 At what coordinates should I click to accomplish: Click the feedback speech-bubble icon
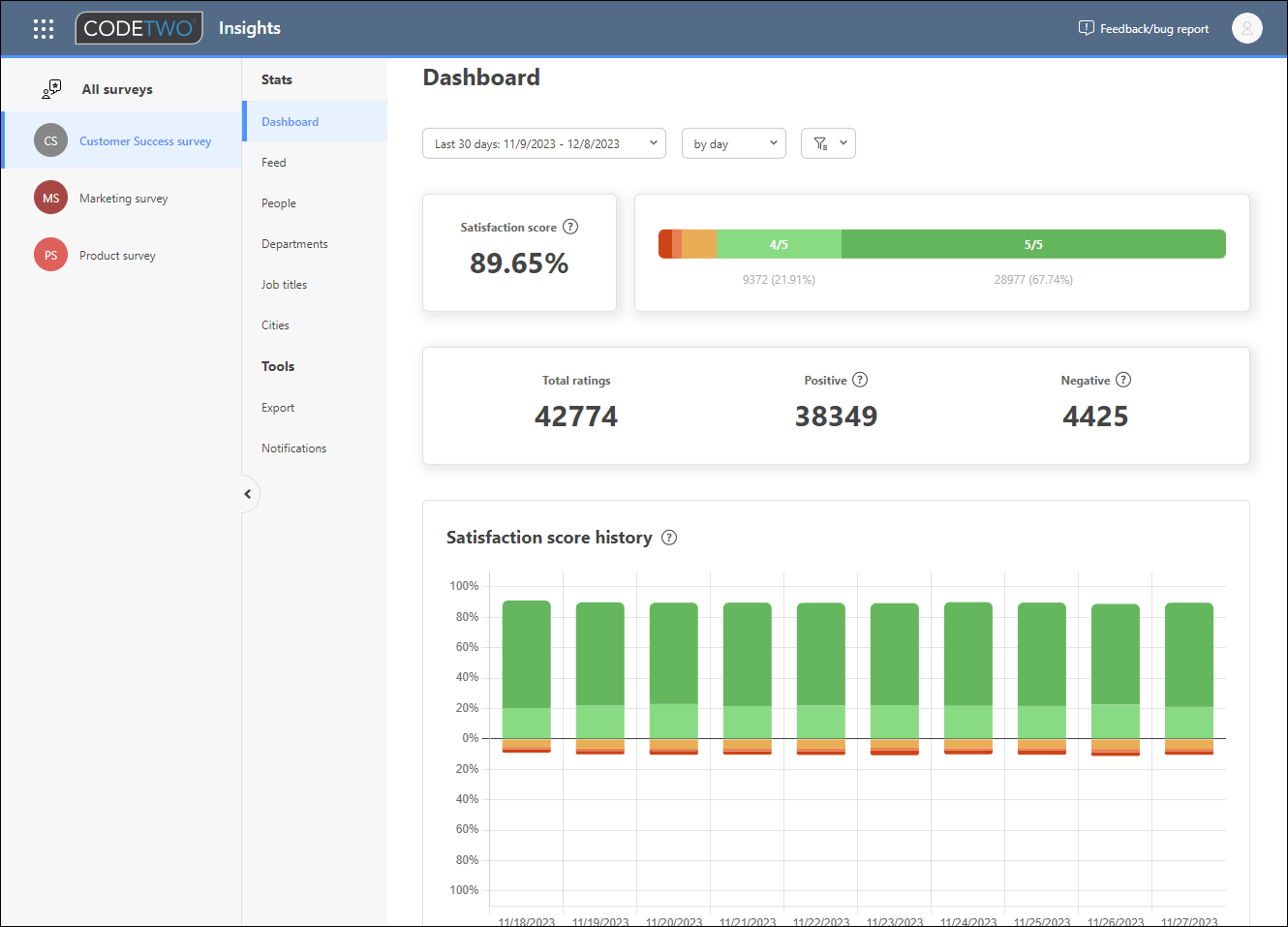[1086, 28]
